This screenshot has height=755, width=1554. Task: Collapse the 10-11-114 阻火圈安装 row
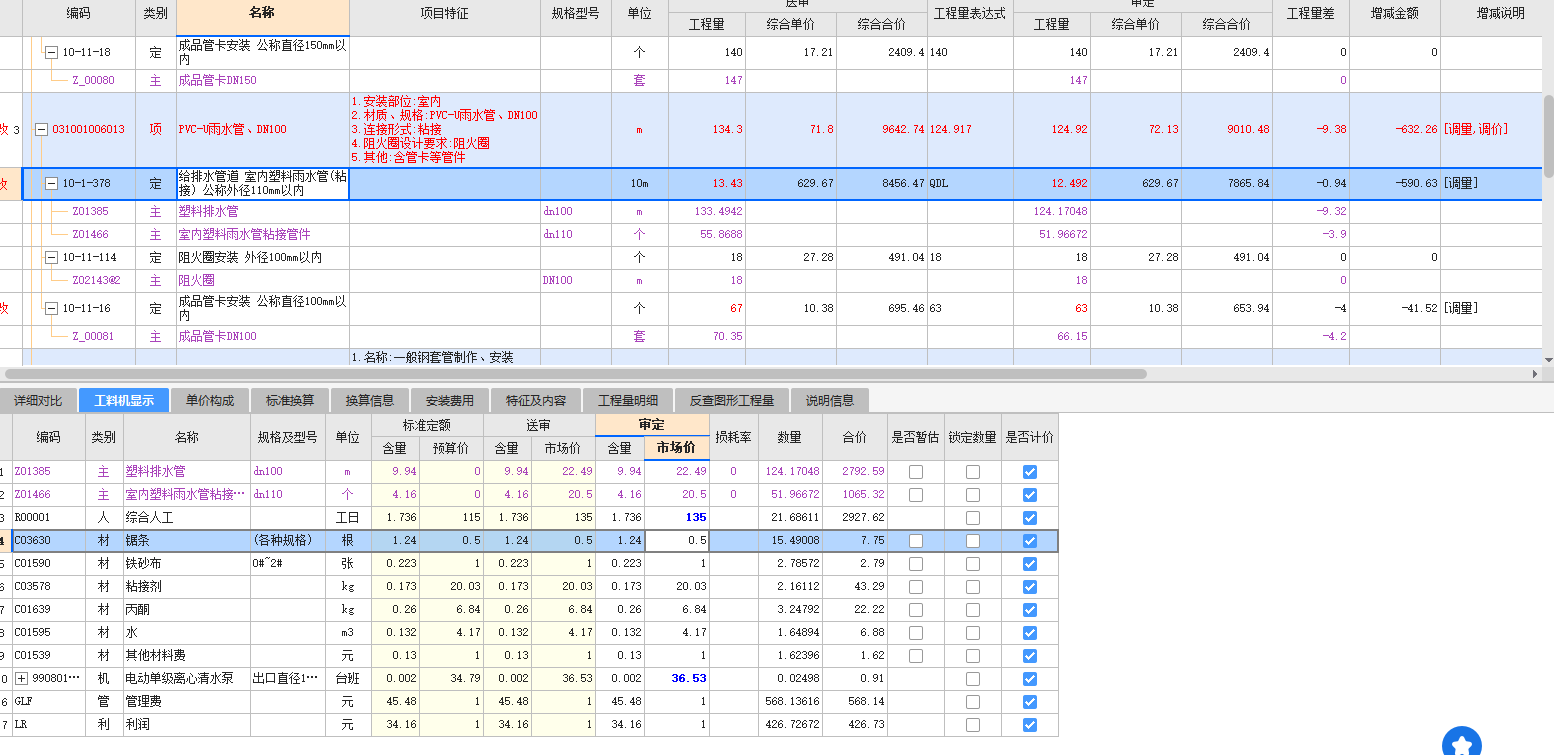click(51, 257)
